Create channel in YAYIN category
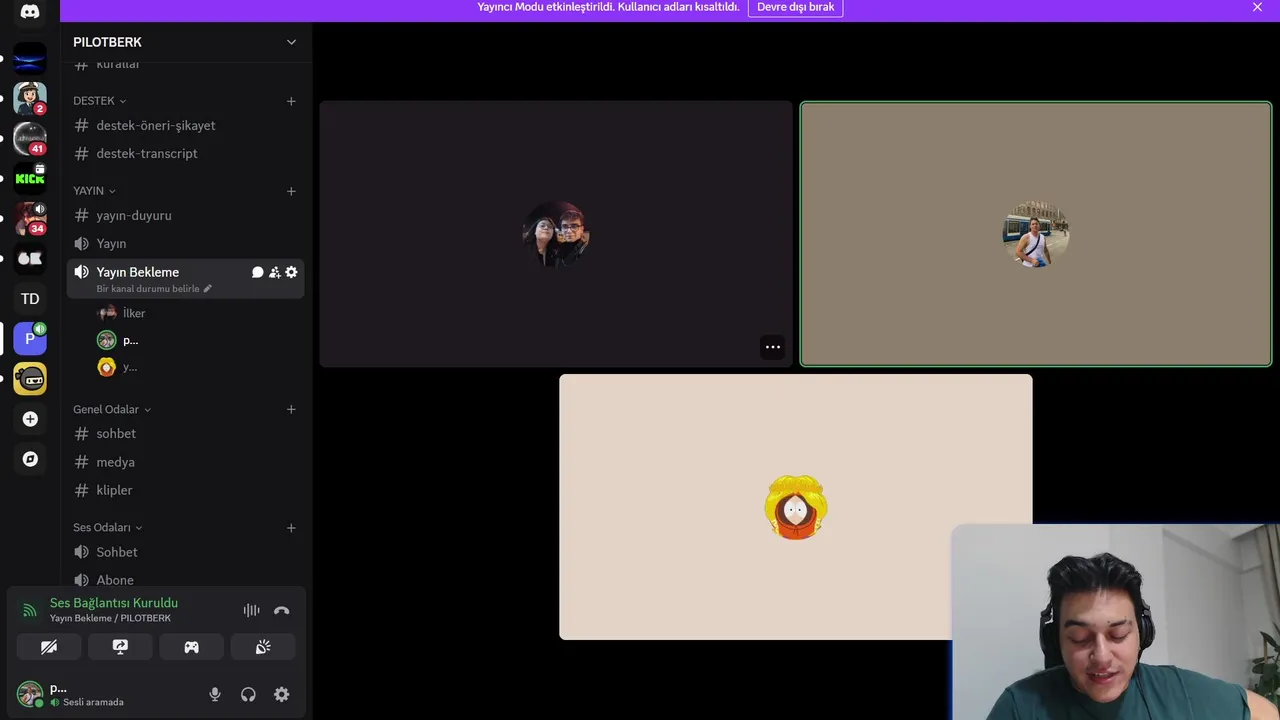This screenshot has height=720, width=1280. [291, 191]
